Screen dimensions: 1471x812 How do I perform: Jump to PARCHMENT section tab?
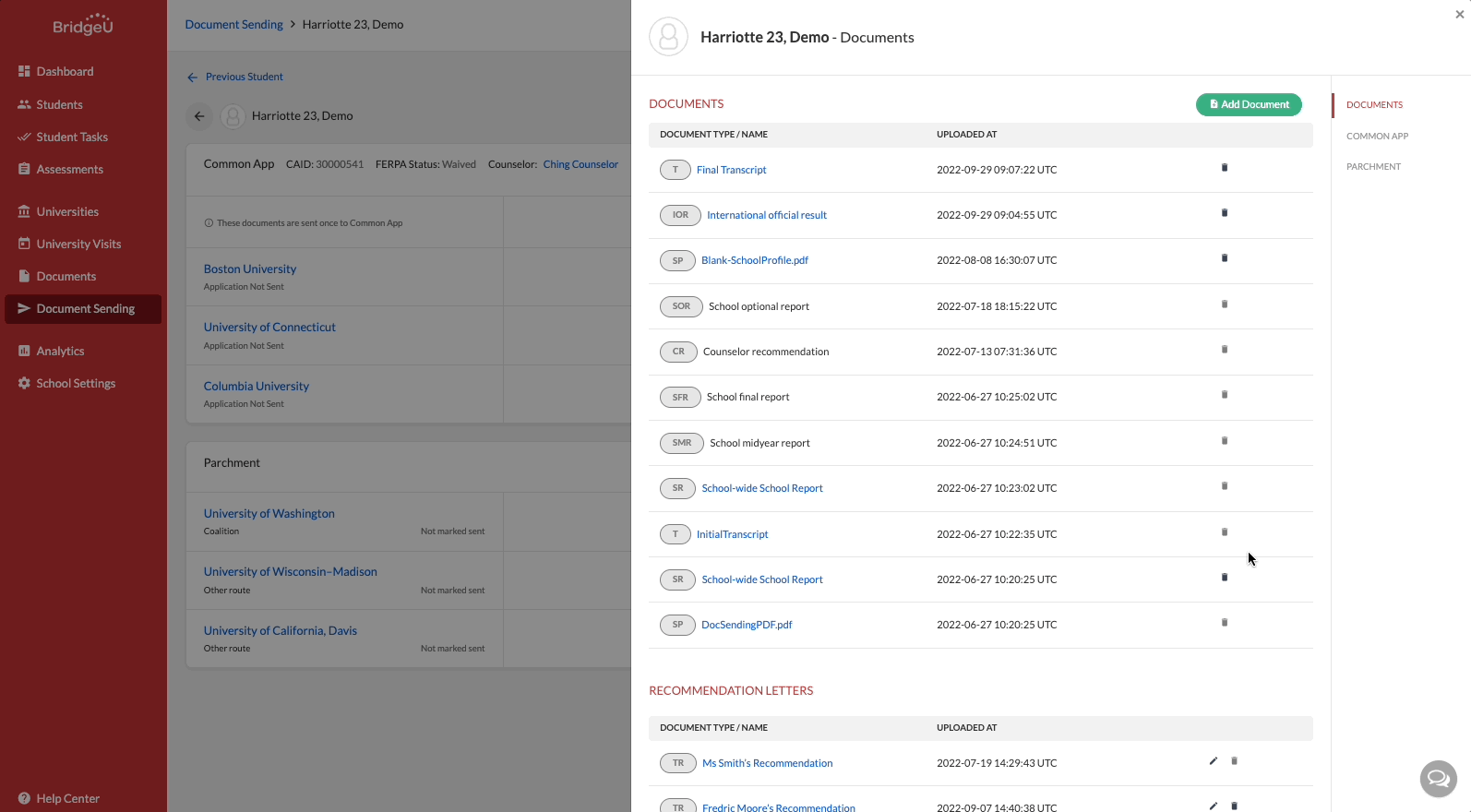click(x=1373, y=167)
